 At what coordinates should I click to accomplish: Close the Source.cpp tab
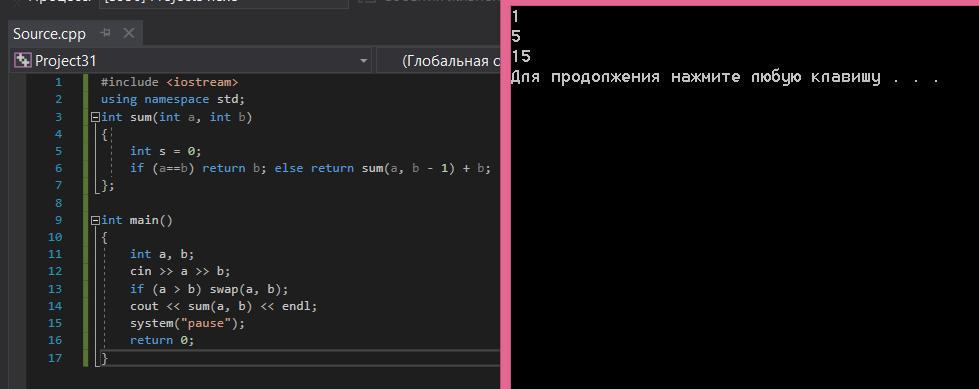[129, 33]
